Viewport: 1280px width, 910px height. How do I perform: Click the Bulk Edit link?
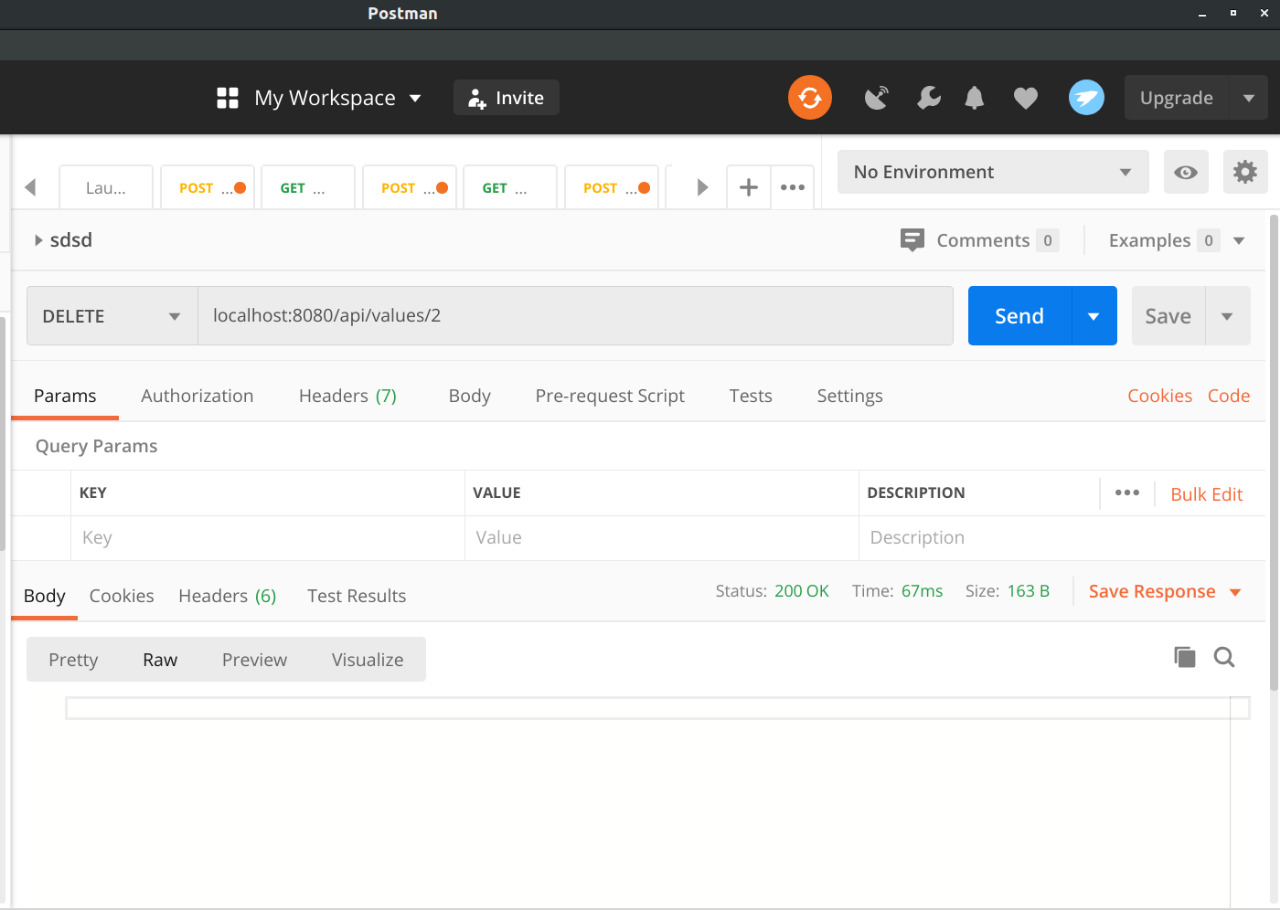pos(1207,494)
